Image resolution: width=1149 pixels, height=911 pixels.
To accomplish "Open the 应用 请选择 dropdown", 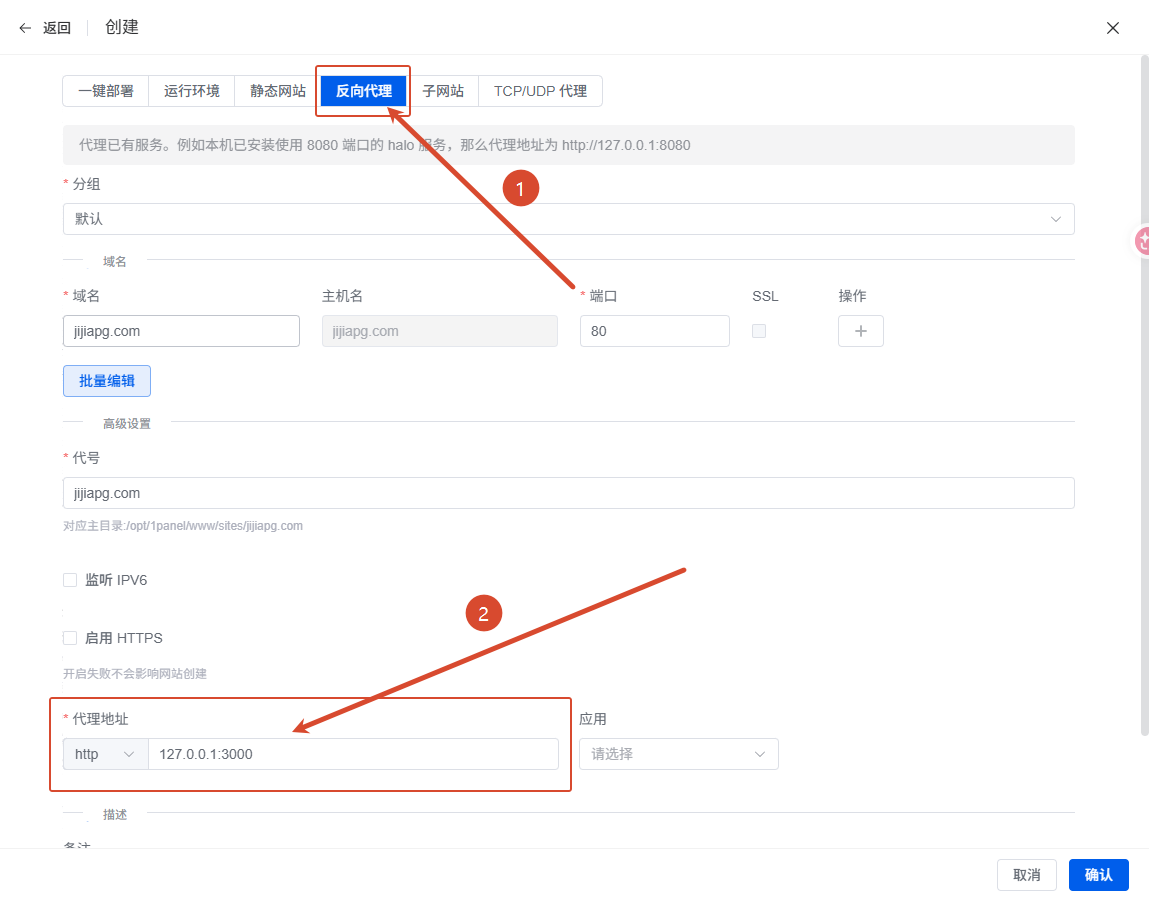I will point(679,754).
